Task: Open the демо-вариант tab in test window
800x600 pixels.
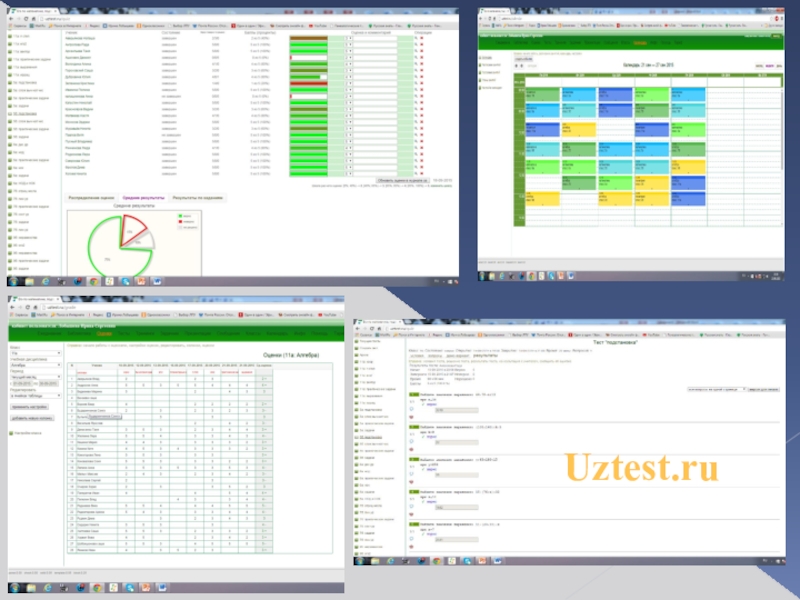Action: (x=458, y=355)
